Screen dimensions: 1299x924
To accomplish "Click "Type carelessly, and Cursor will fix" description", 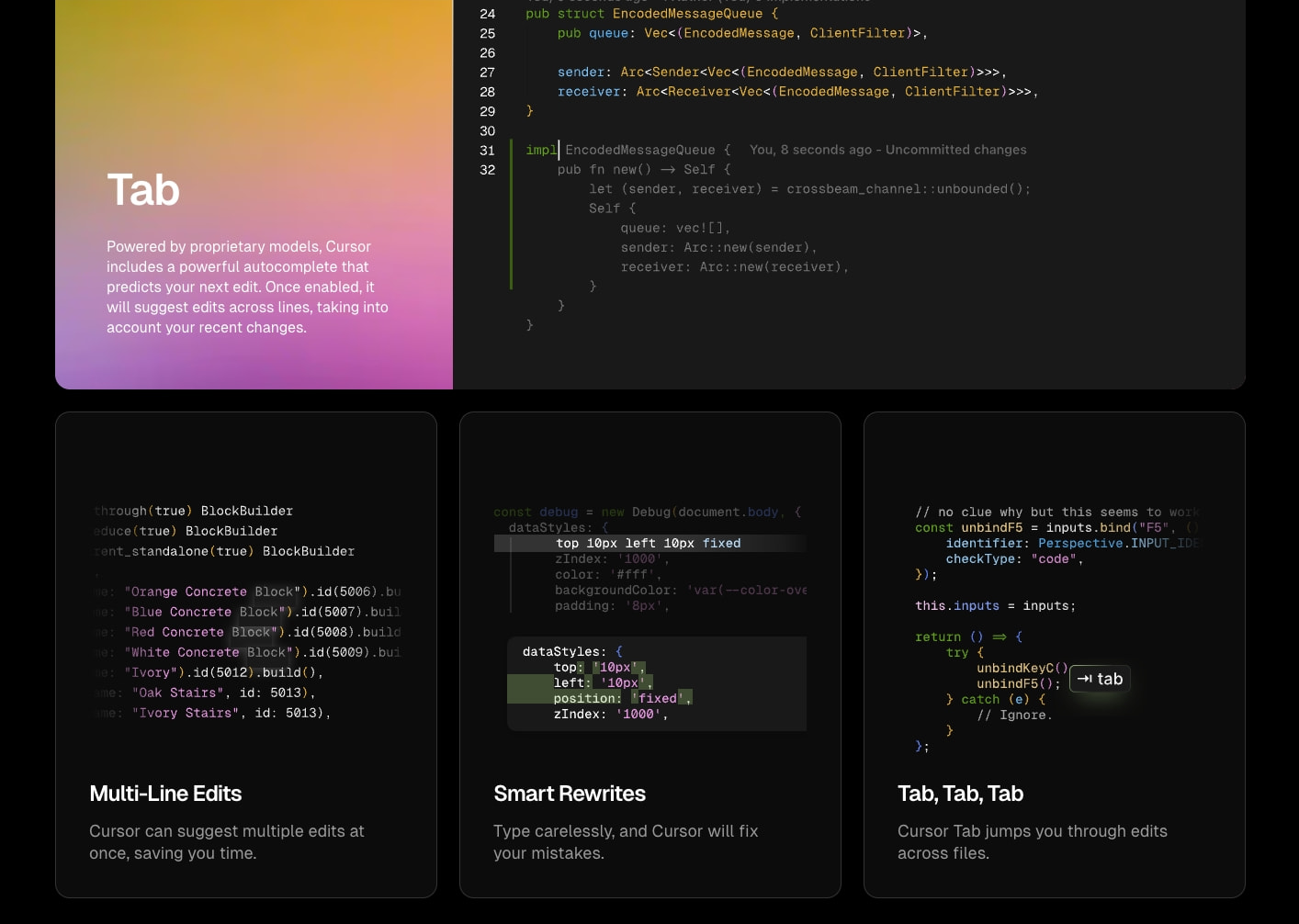I will tap(626, 842).
